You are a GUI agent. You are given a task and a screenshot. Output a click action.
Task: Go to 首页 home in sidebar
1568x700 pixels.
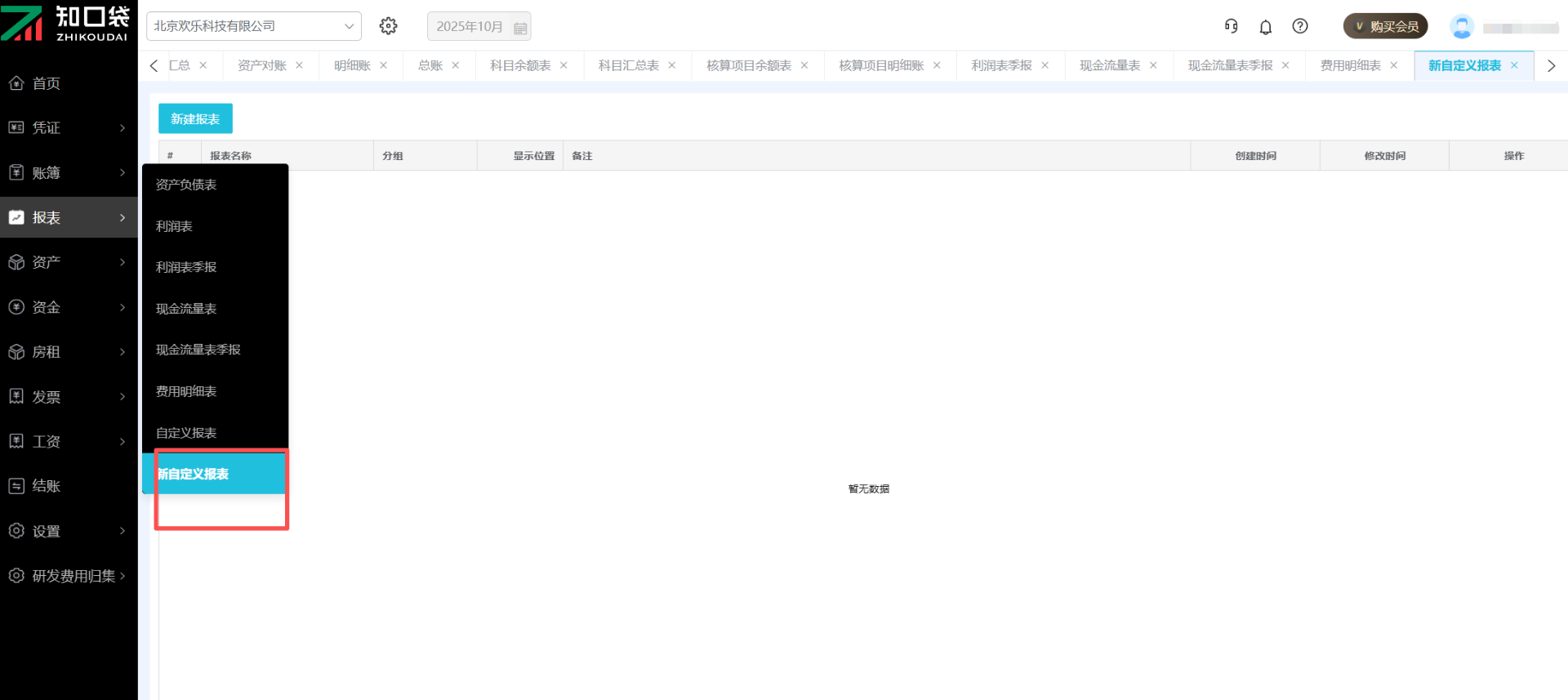[x=46, y=83]
